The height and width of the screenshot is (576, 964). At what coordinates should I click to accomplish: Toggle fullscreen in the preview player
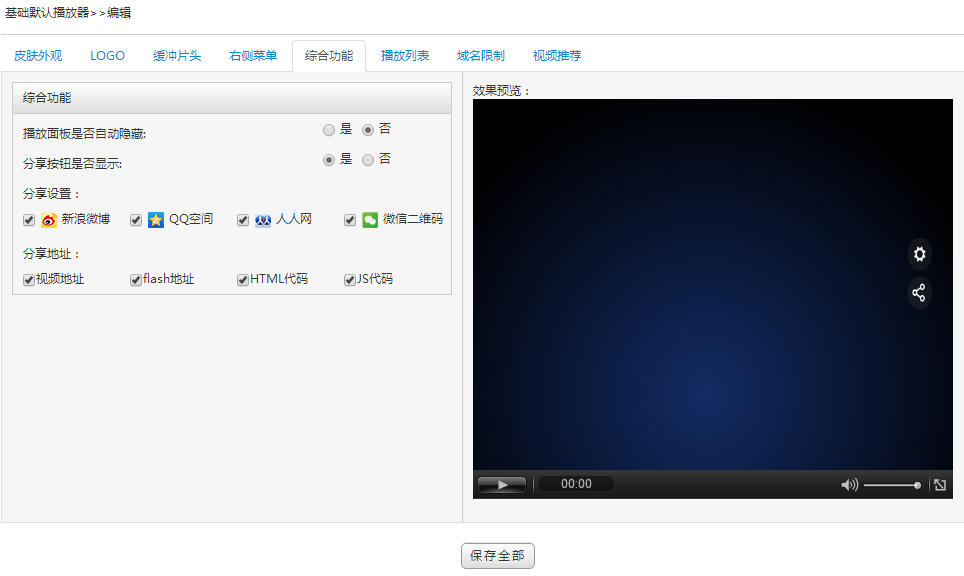[940, 485]
